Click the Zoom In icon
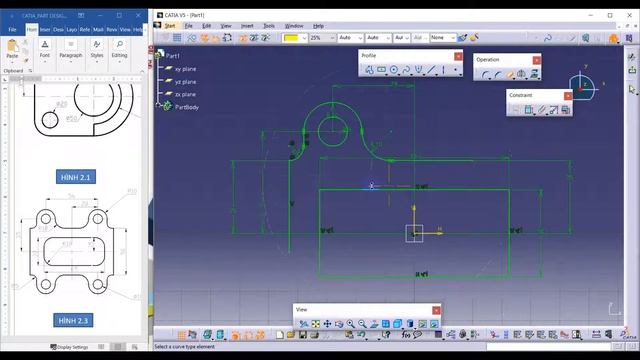The width and height of the screenshot is (640, 360). [351, 324]
